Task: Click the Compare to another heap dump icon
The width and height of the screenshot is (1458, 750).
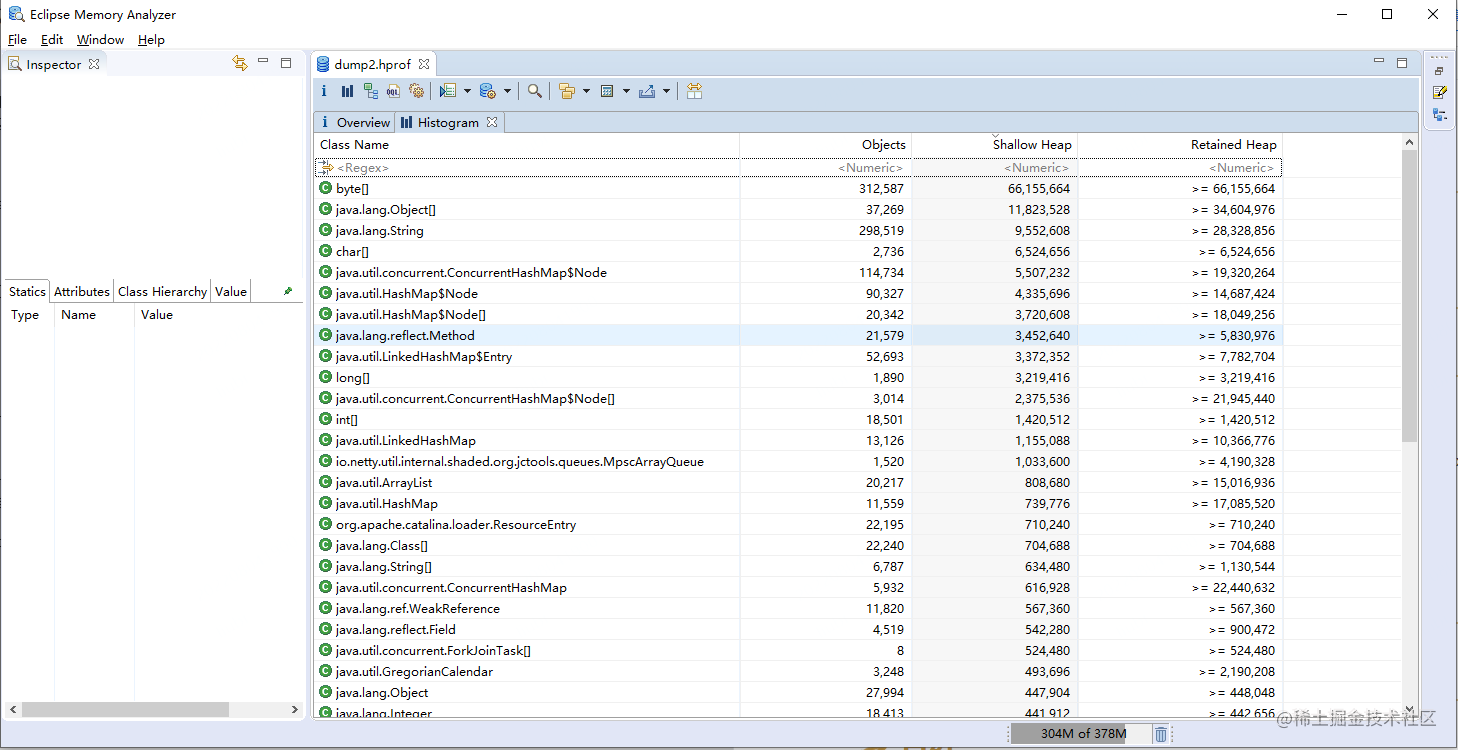Action: point(695,91)
